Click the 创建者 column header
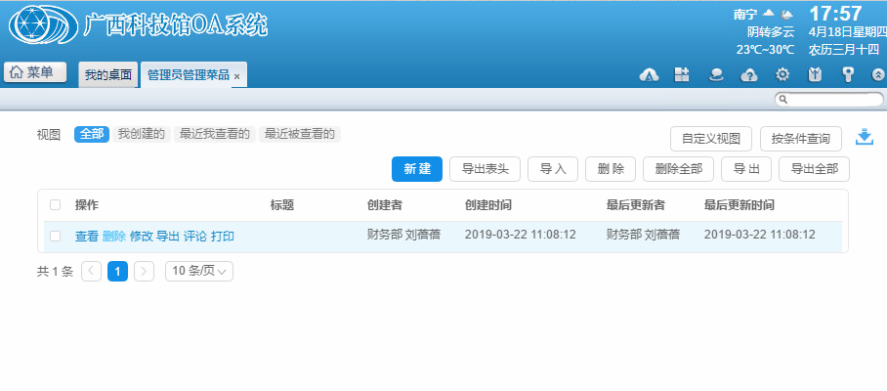 (x=385, y=205)
